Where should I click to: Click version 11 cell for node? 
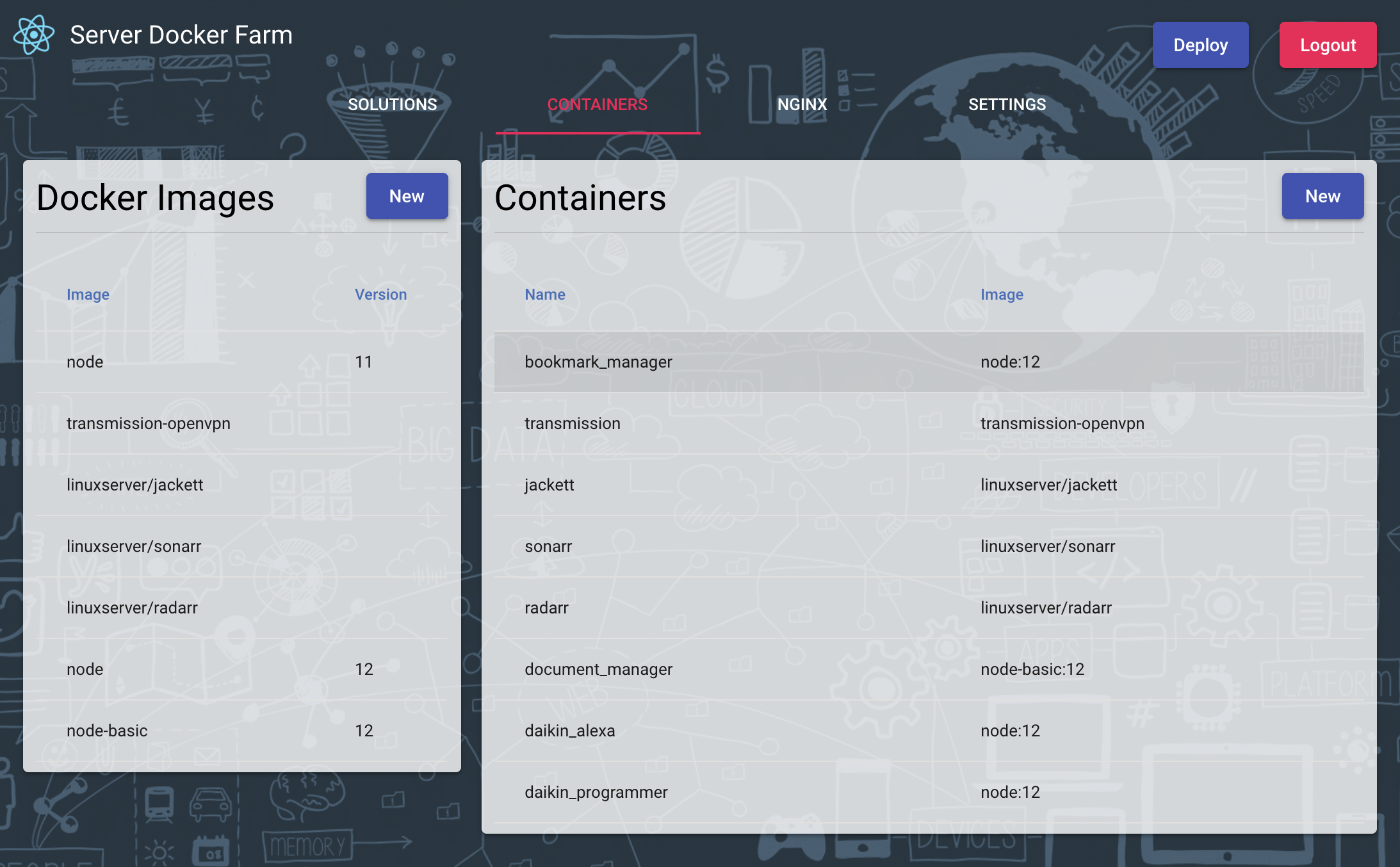[363, 362]
